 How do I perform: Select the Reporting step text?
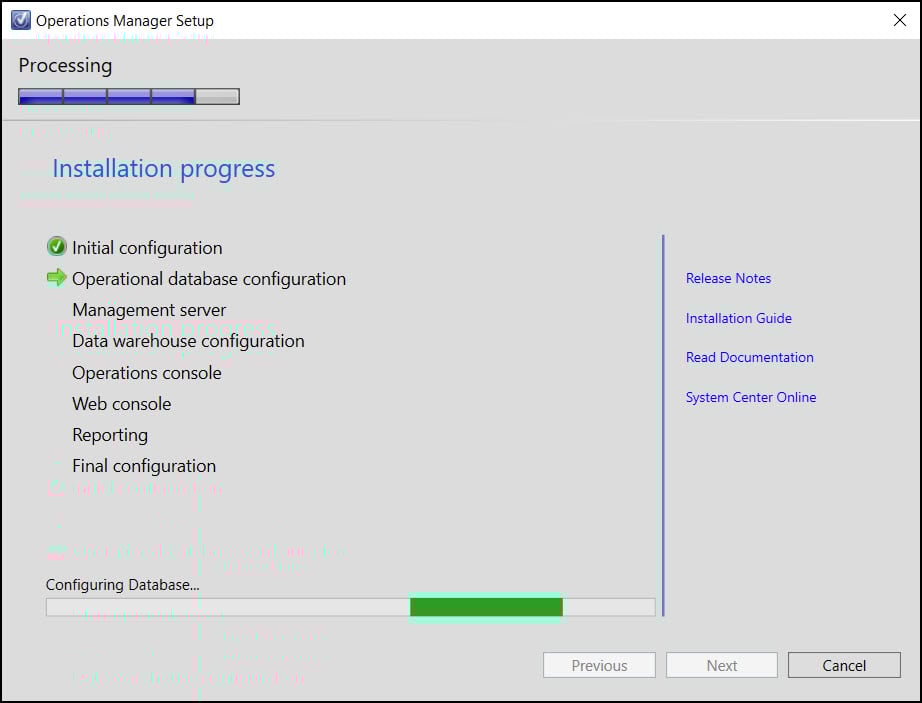[x=110, y=435]
